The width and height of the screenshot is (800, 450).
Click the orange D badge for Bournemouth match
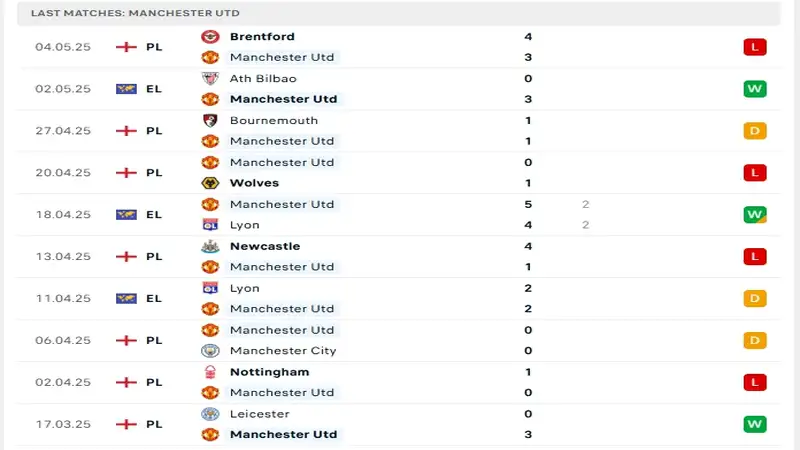tap(754, 131)
